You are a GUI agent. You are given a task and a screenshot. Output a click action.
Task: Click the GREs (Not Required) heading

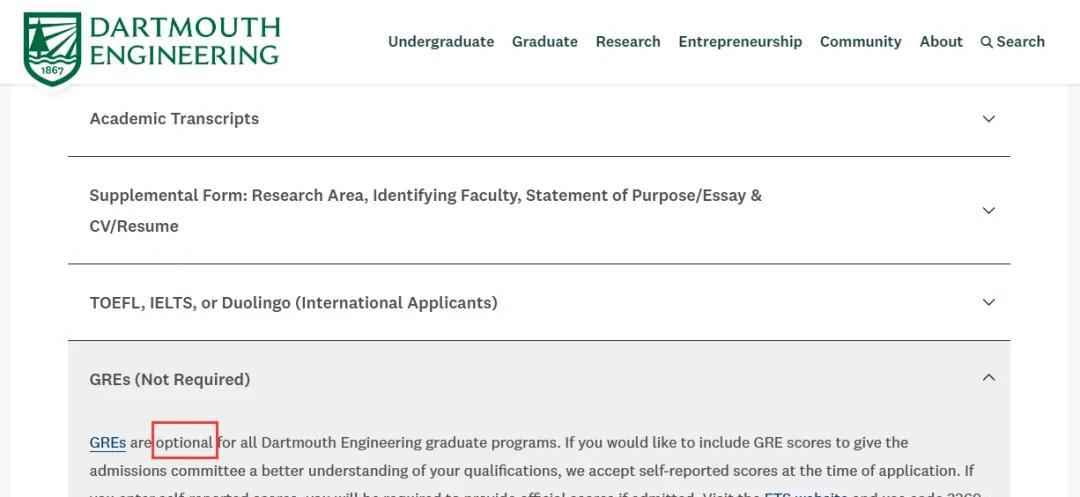coord(169,379)
